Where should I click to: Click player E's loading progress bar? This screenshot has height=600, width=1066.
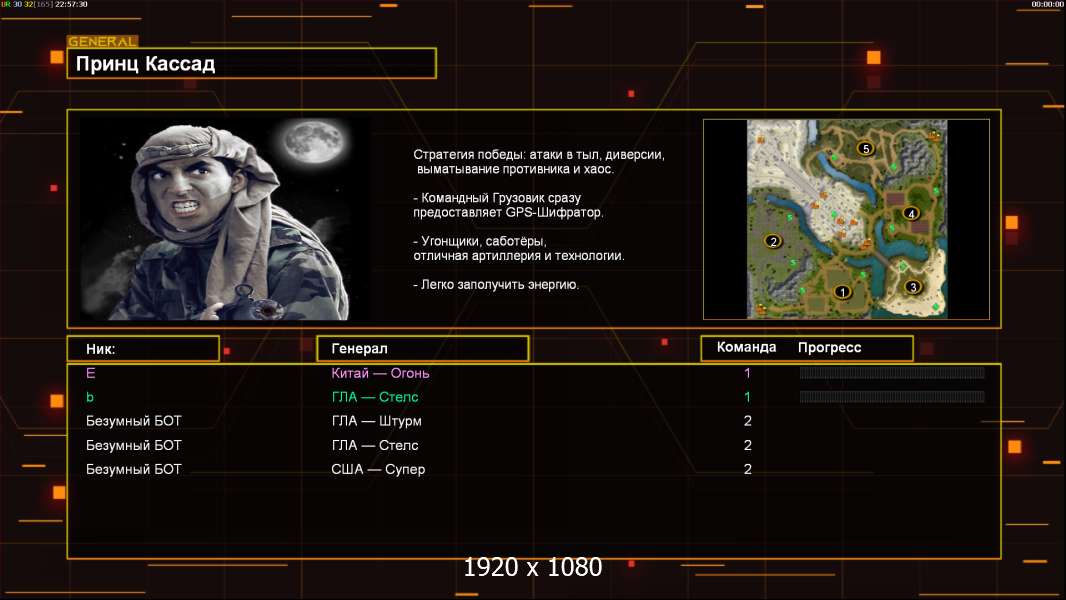(x=892, y=373)
